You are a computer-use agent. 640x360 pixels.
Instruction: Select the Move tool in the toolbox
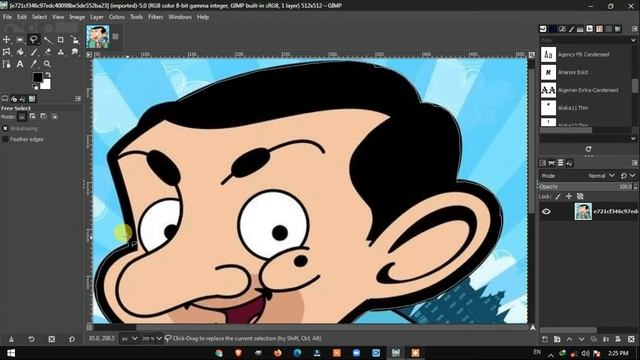(7, 40)
